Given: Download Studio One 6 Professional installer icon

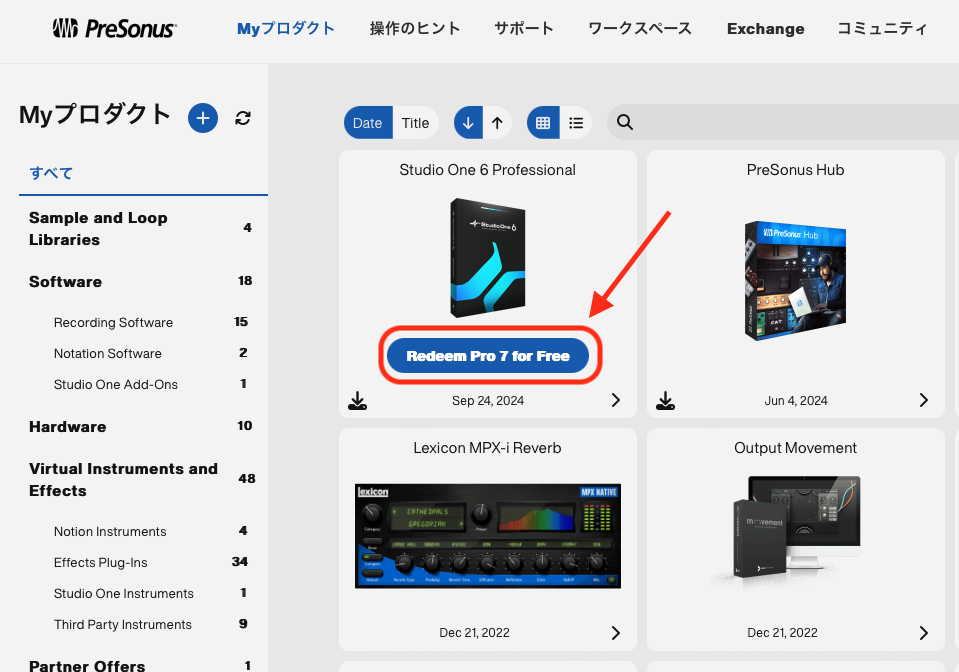Looking at the screenshot, I should (x=357, y=401).
